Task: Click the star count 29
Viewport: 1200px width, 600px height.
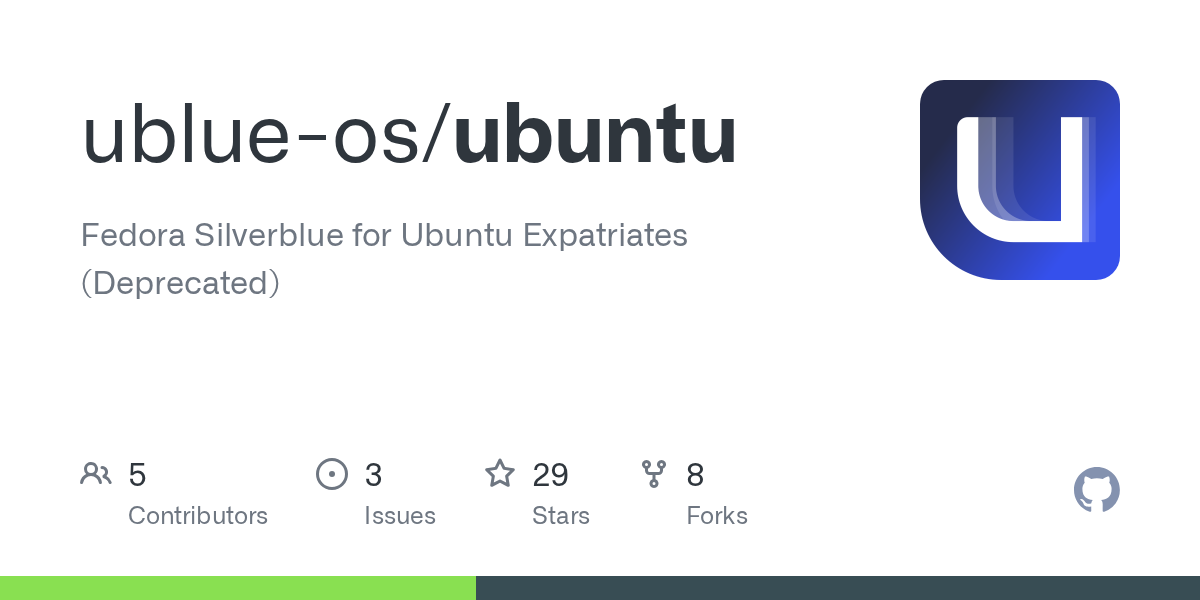Action: pyautogui.click(x=550, y=475)
